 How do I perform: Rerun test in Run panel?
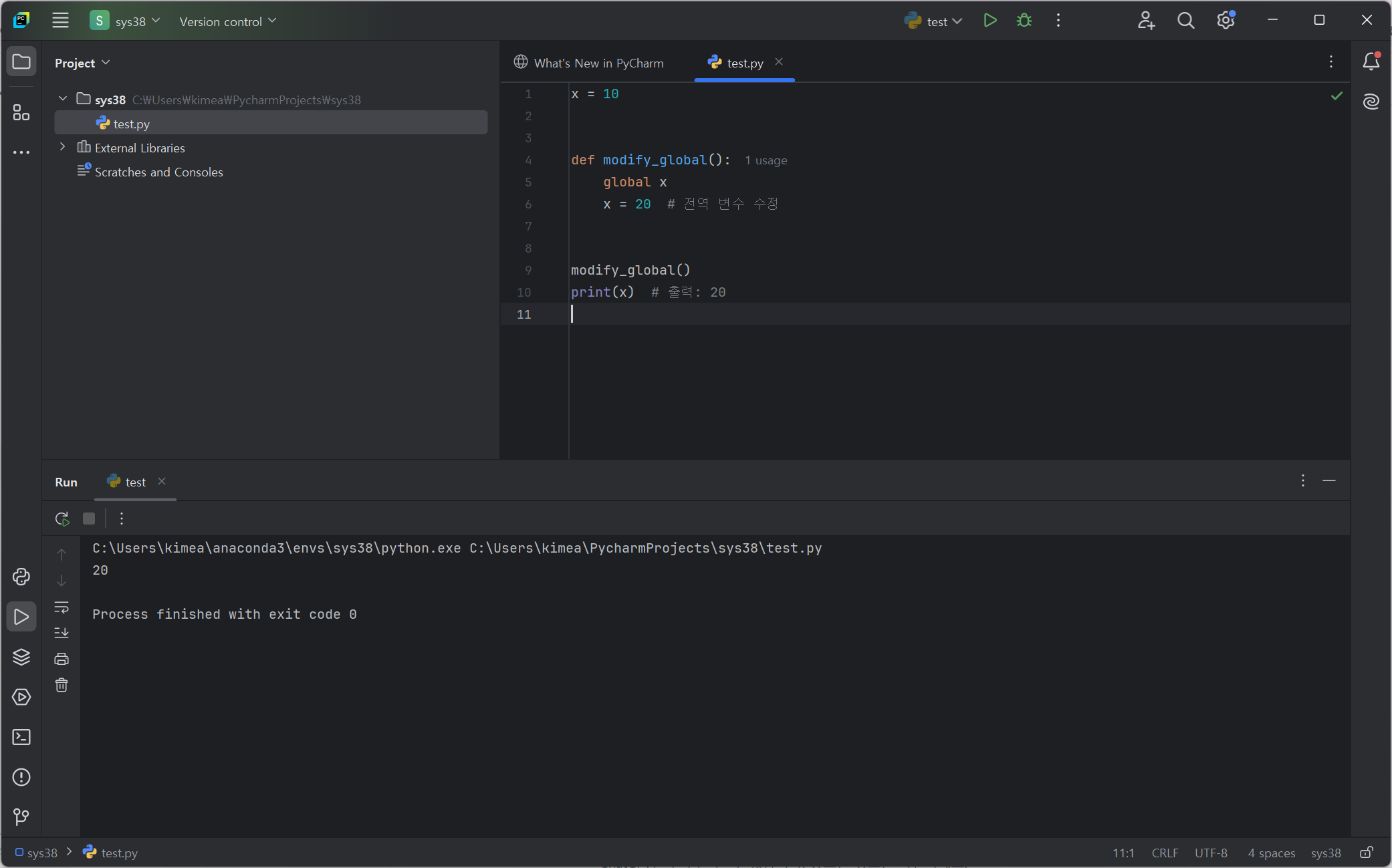(x=62, y=519)
